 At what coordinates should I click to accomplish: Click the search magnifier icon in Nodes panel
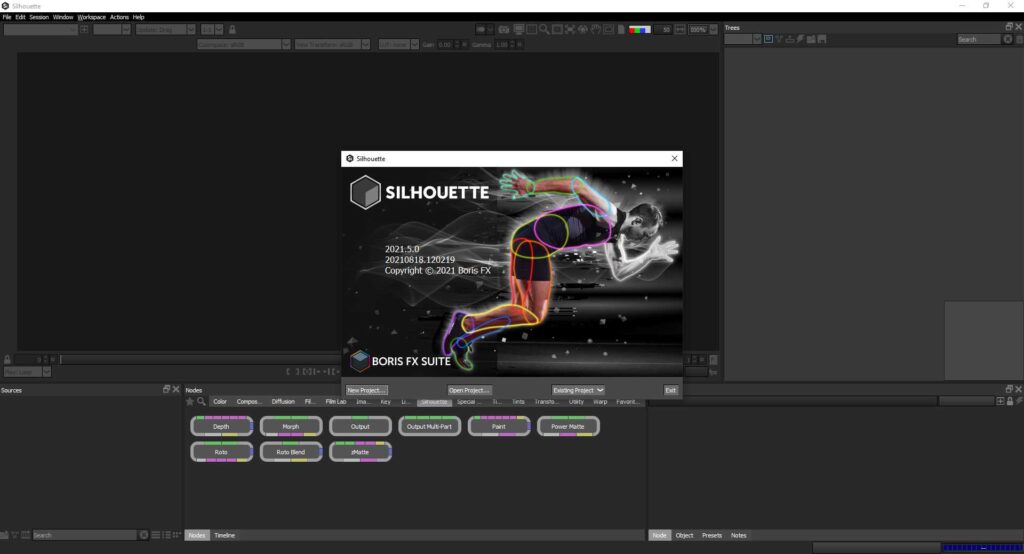pyautogui.click(x=201, y=402)
